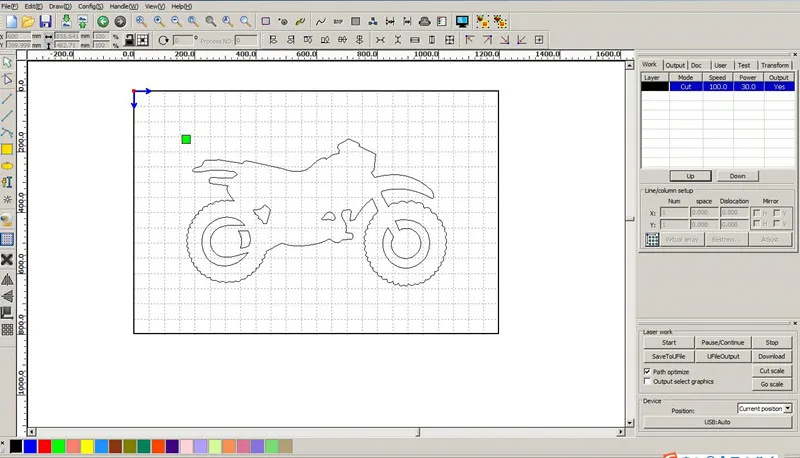Click the Start button in Laser work

click(x=669, y=342)
